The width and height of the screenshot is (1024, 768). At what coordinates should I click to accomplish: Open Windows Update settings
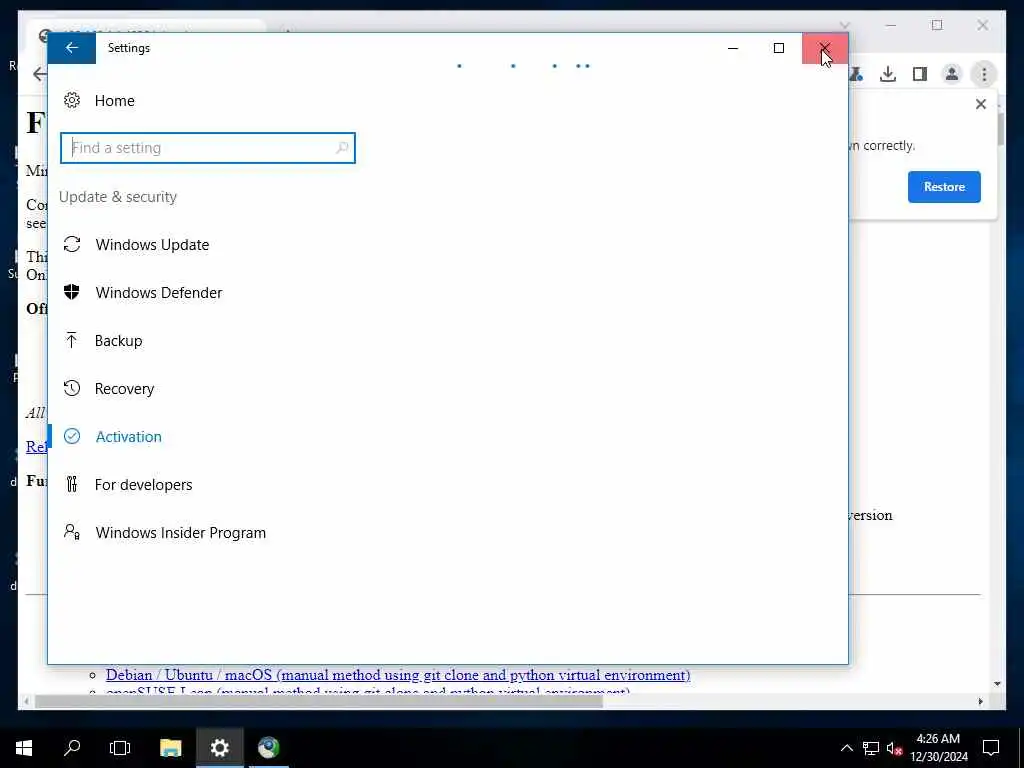[x=152, y=244]
